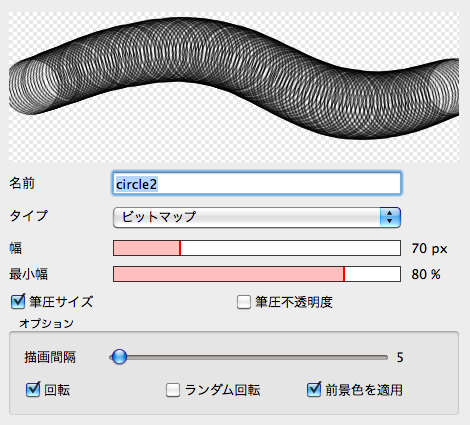
Task: Click the 名前 text field containing circle2
Action: tap(257, 183)
